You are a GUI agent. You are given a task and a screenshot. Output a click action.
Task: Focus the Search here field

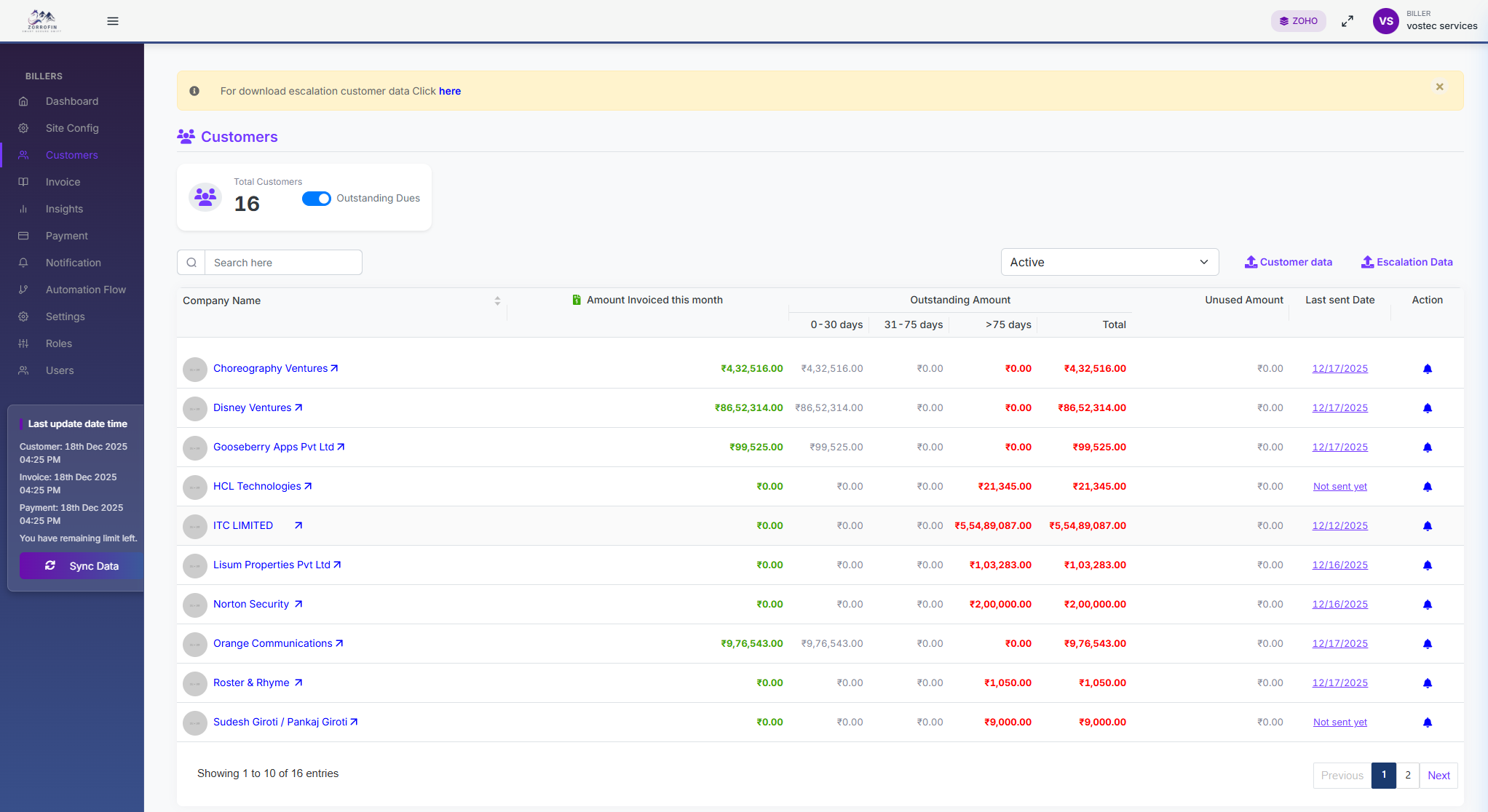[x=283, y=263]
